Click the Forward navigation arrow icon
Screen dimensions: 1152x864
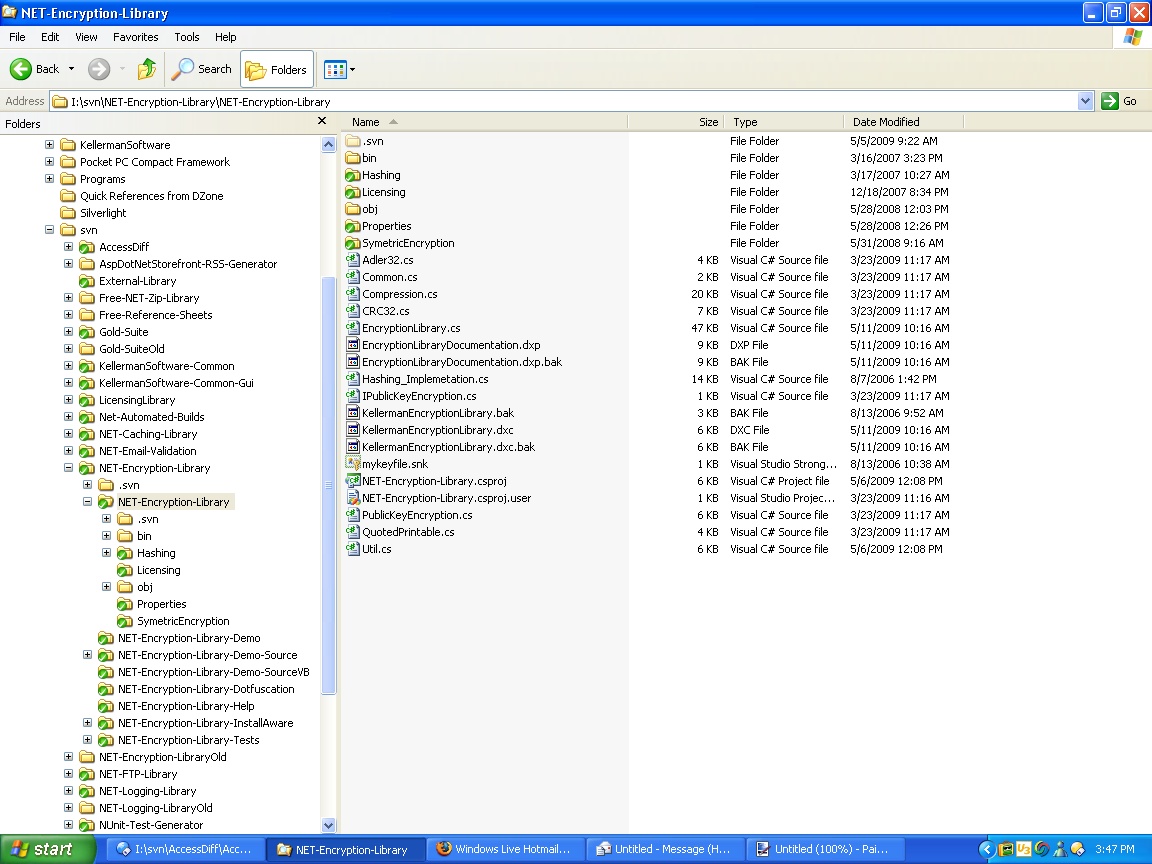pos(98,69)
